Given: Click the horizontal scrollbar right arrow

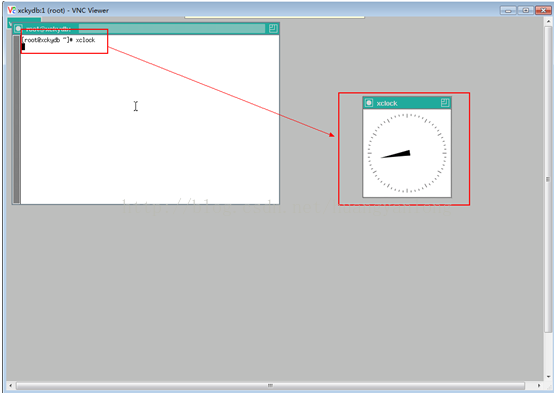Looking at the screenshot, I should click(539, 385).
